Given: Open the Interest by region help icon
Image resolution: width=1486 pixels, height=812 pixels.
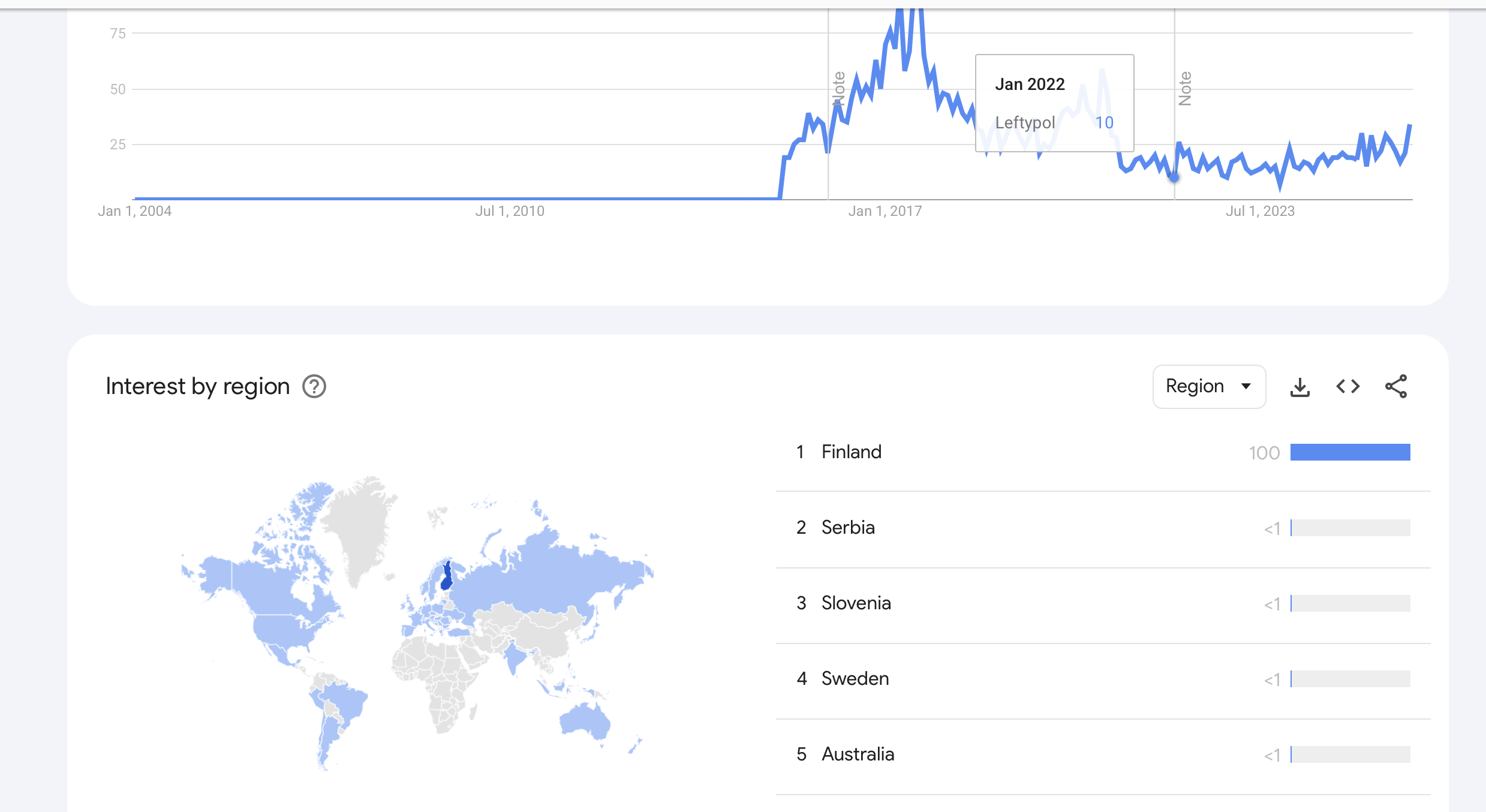Looking at the screenshot, I should coord(314,387).
